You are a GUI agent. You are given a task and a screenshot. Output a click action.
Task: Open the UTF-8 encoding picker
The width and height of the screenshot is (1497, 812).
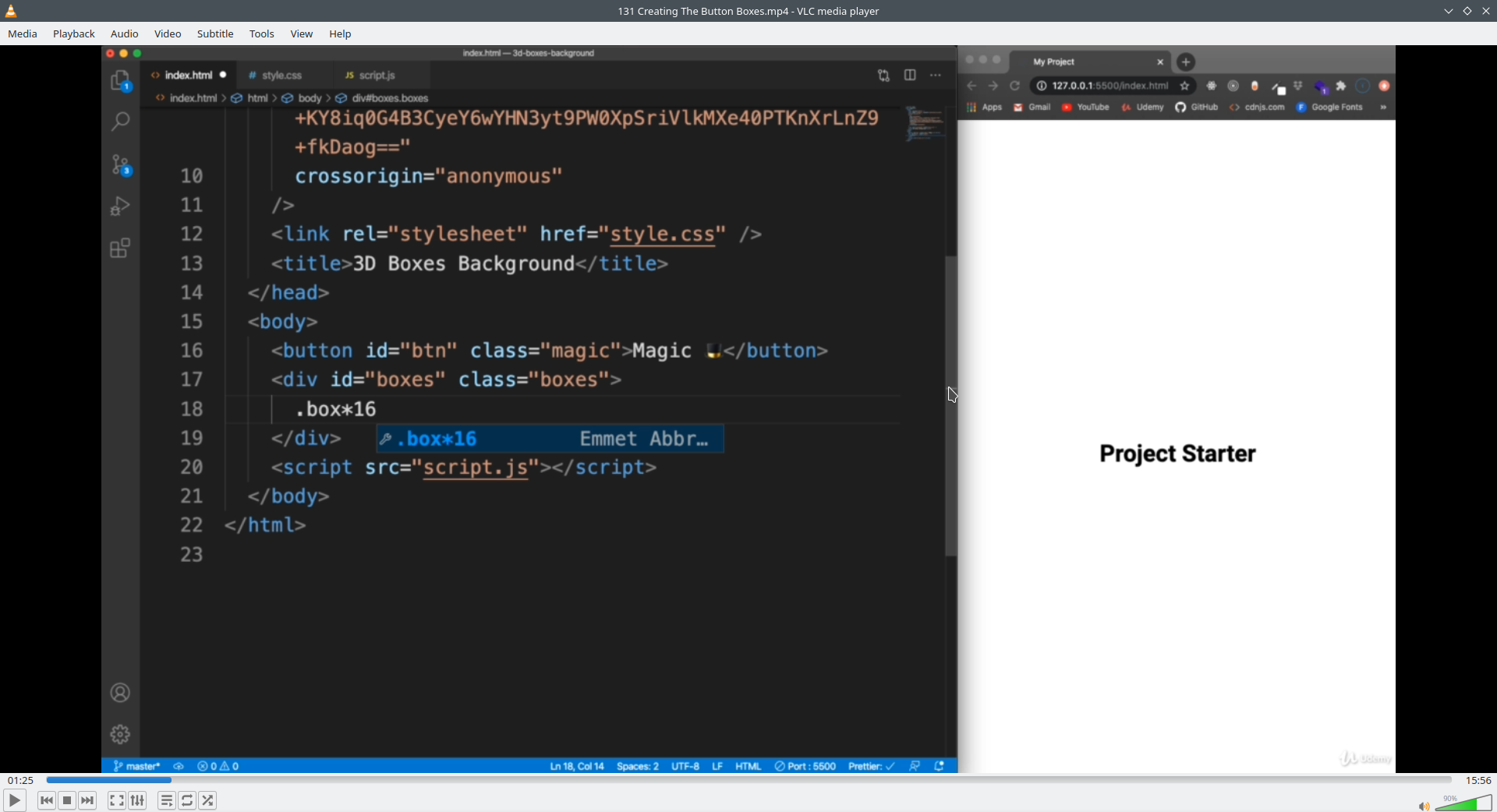click(x=685, y=766)
